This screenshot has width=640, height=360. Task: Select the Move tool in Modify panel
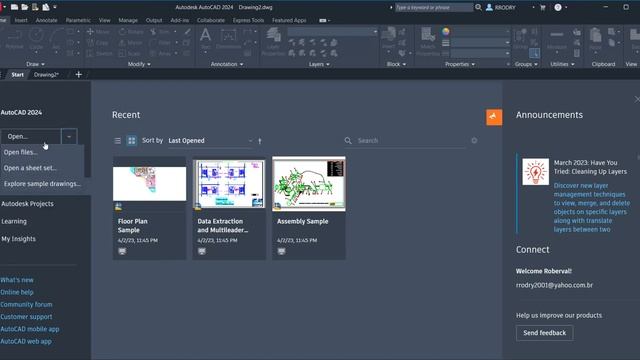(x=98, y=31)
